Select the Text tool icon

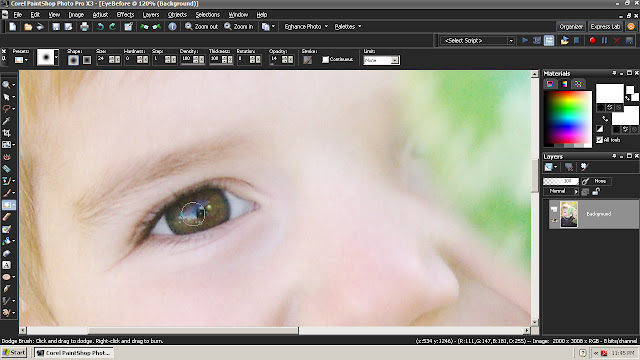pyautogui.click(x=7, y=265)
